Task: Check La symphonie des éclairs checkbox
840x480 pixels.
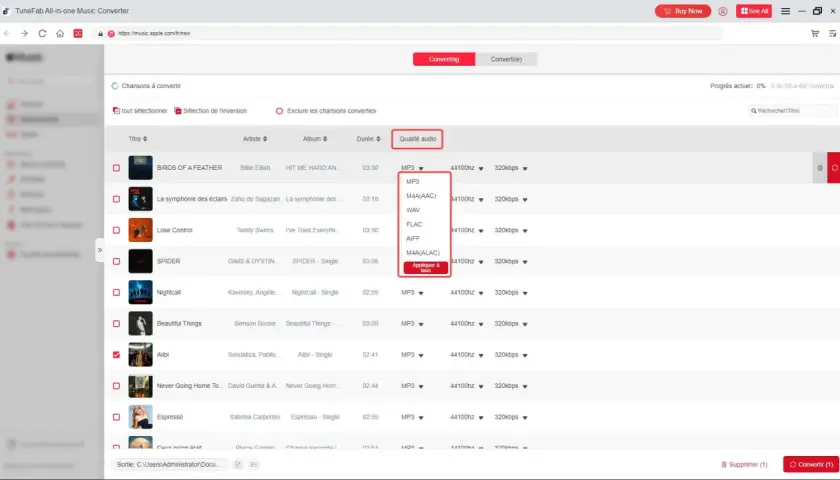Action: 116,199
